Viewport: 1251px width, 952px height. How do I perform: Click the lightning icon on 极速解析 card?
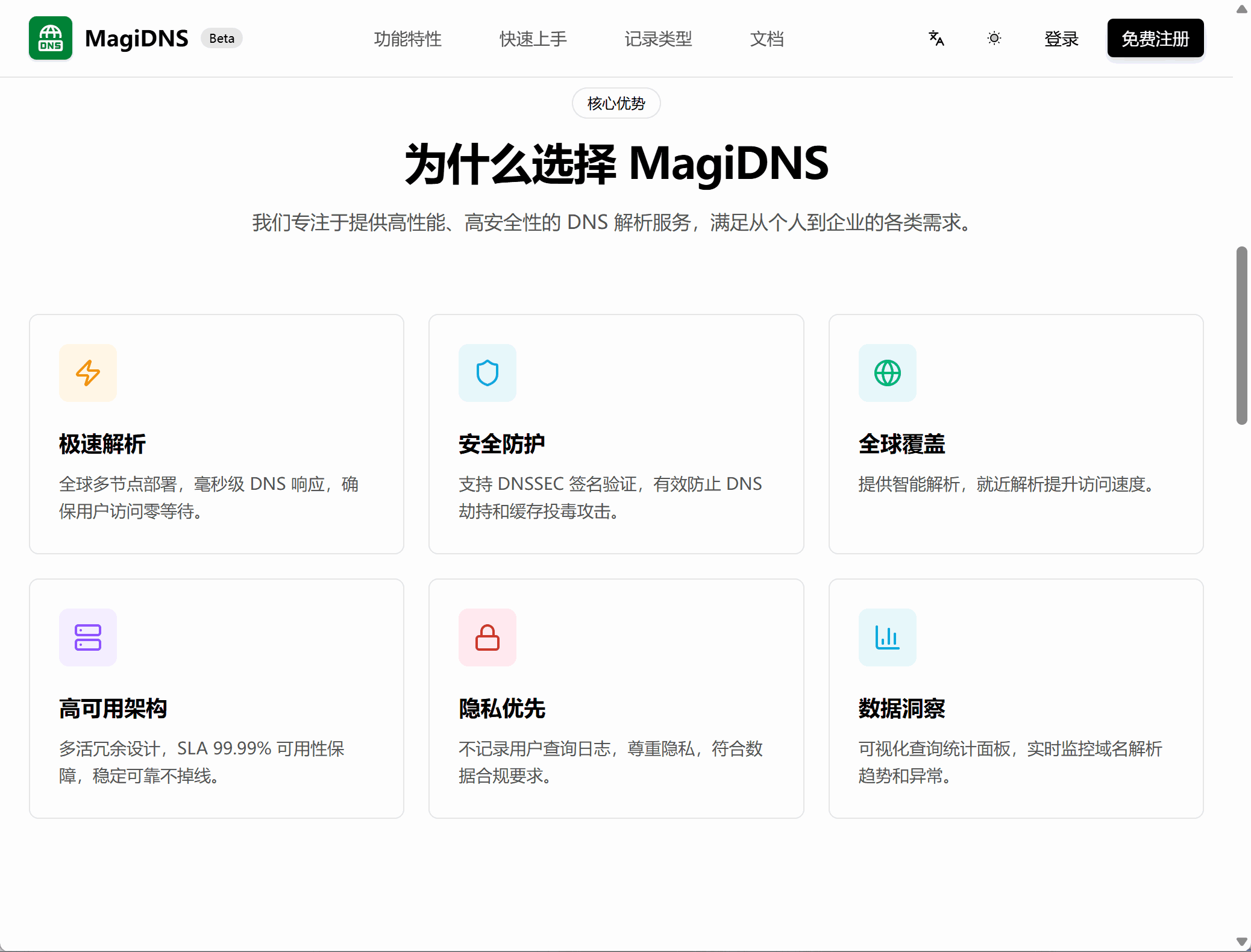[x=88, y=373]
